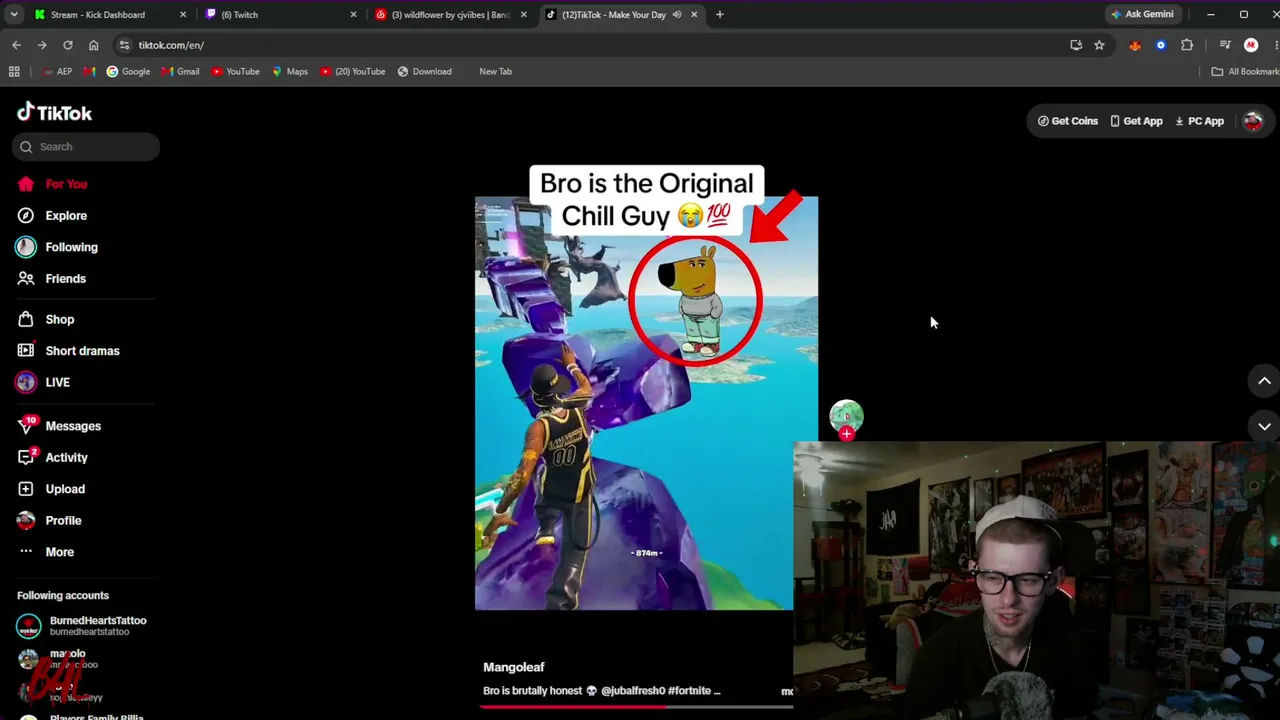Click the install app icon in address bar
Viewport: 1280px width, 720px height.
(1076, 45)
